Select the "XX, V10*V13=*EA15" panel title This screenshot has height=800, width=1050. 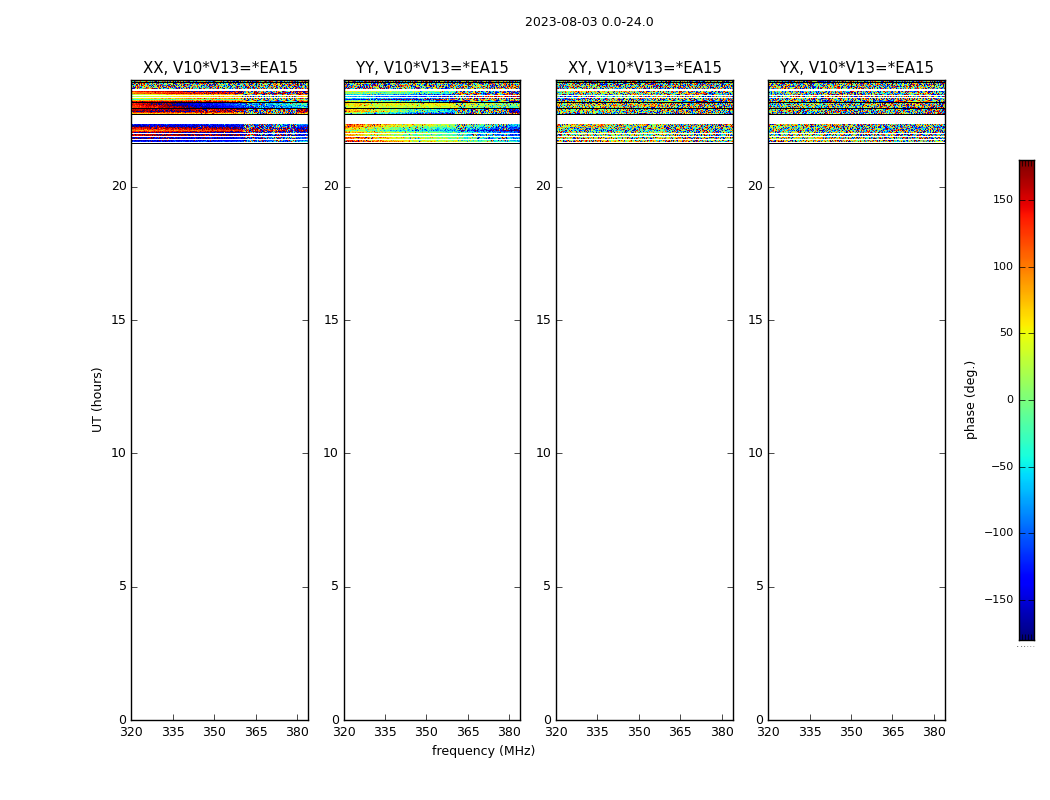coord(220,68)
